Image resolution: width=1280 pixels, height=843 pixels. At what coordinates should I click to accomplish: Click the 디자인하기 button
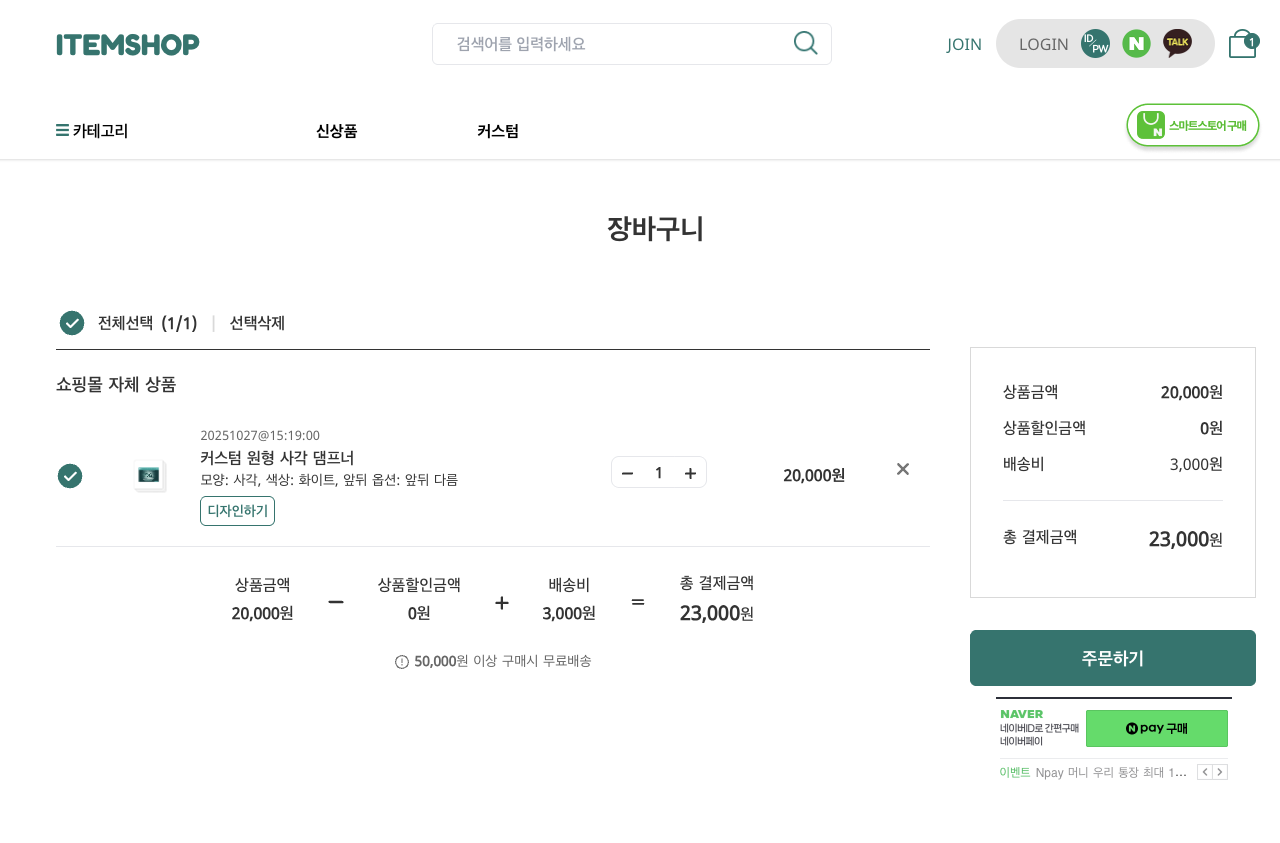[x=237, y=511]
